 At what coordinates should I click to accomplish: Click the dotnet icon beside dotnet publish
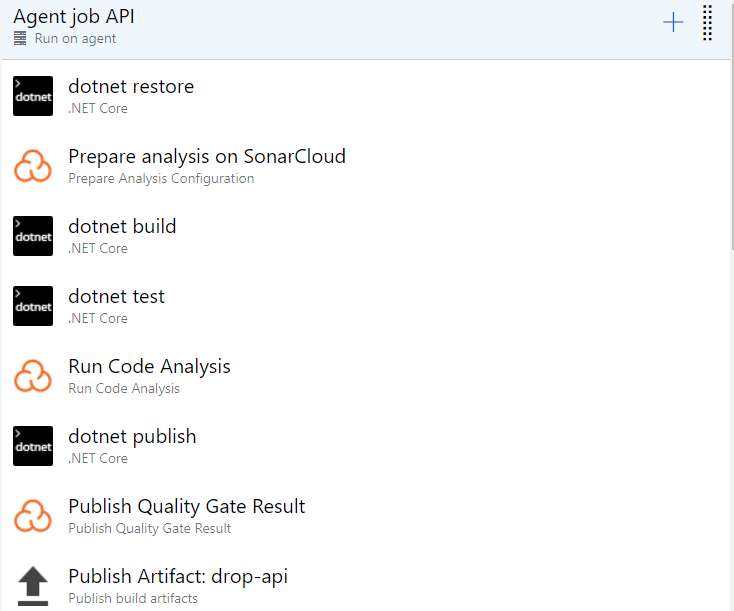click(33, 446)
